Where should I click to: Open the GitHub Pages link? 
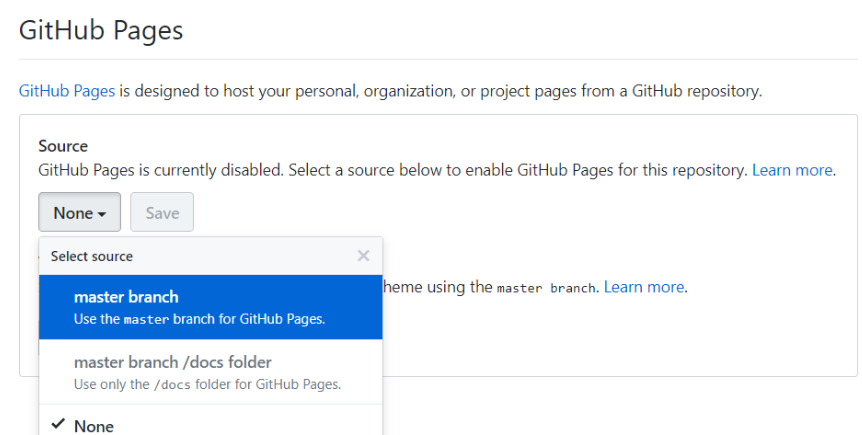(x=67, y=91)
